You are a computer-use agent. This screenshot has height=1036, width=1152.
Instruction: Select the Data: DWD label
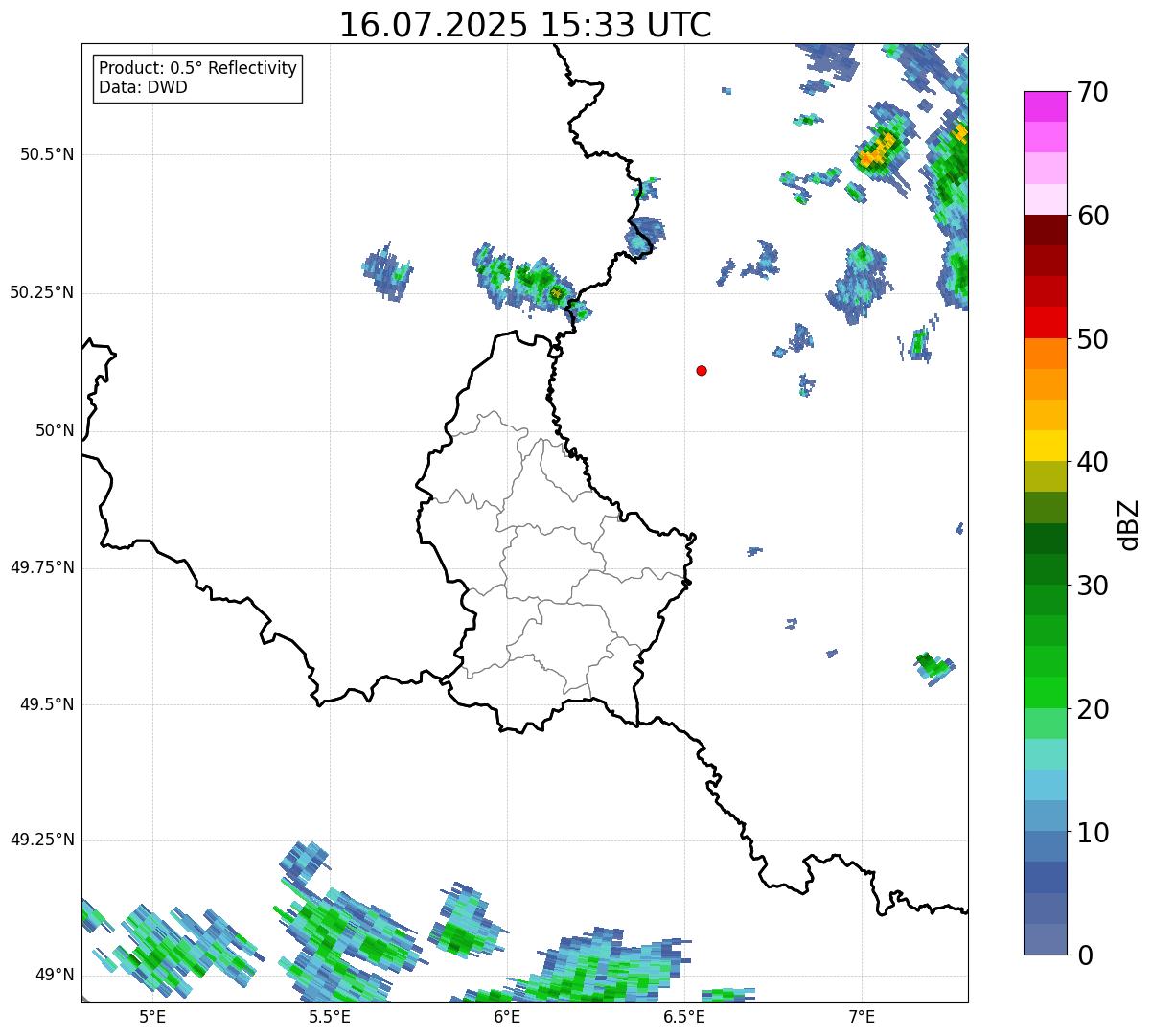tap(143, 87)
